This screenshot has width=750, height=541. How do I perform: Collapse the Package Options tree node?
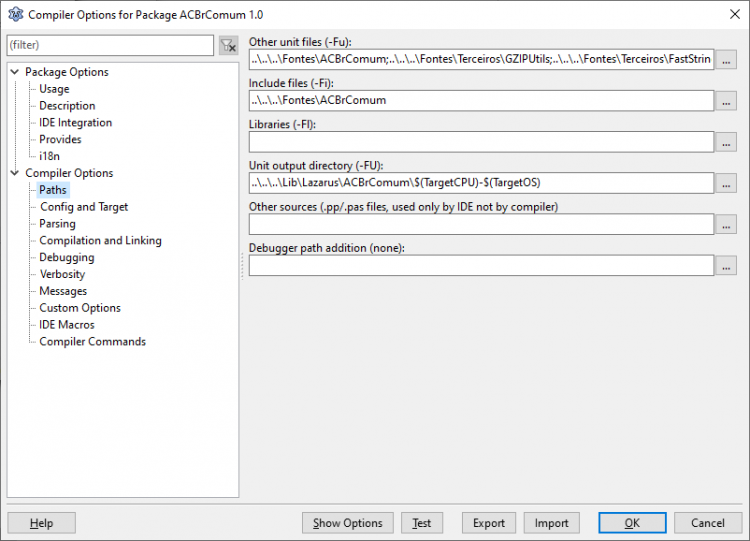[15, 72]
